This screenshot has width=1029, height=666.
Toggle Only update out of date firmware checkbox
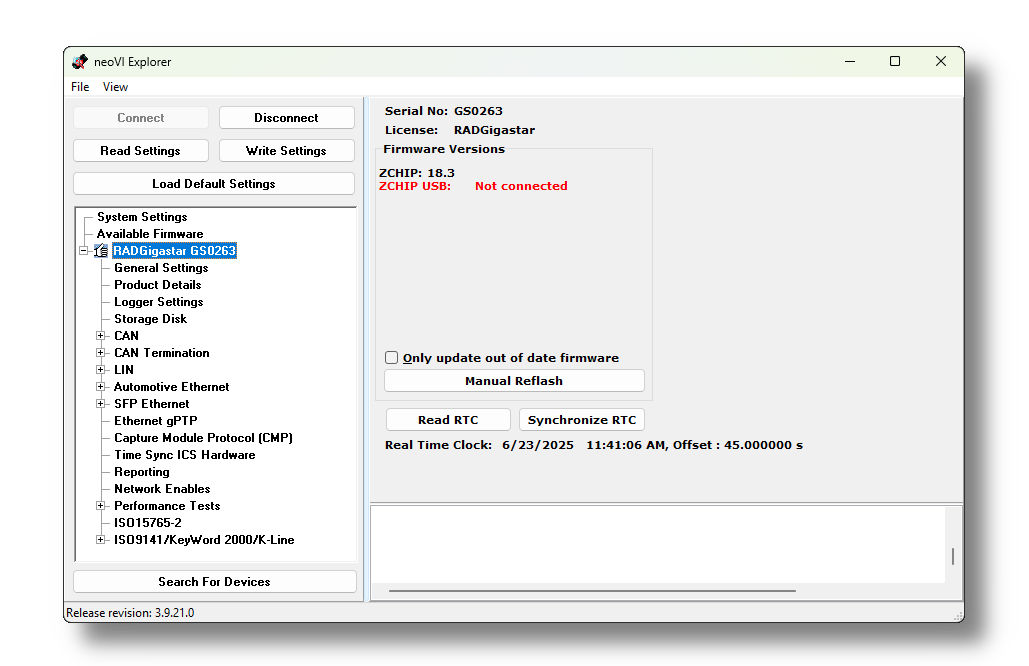[391, 358]
